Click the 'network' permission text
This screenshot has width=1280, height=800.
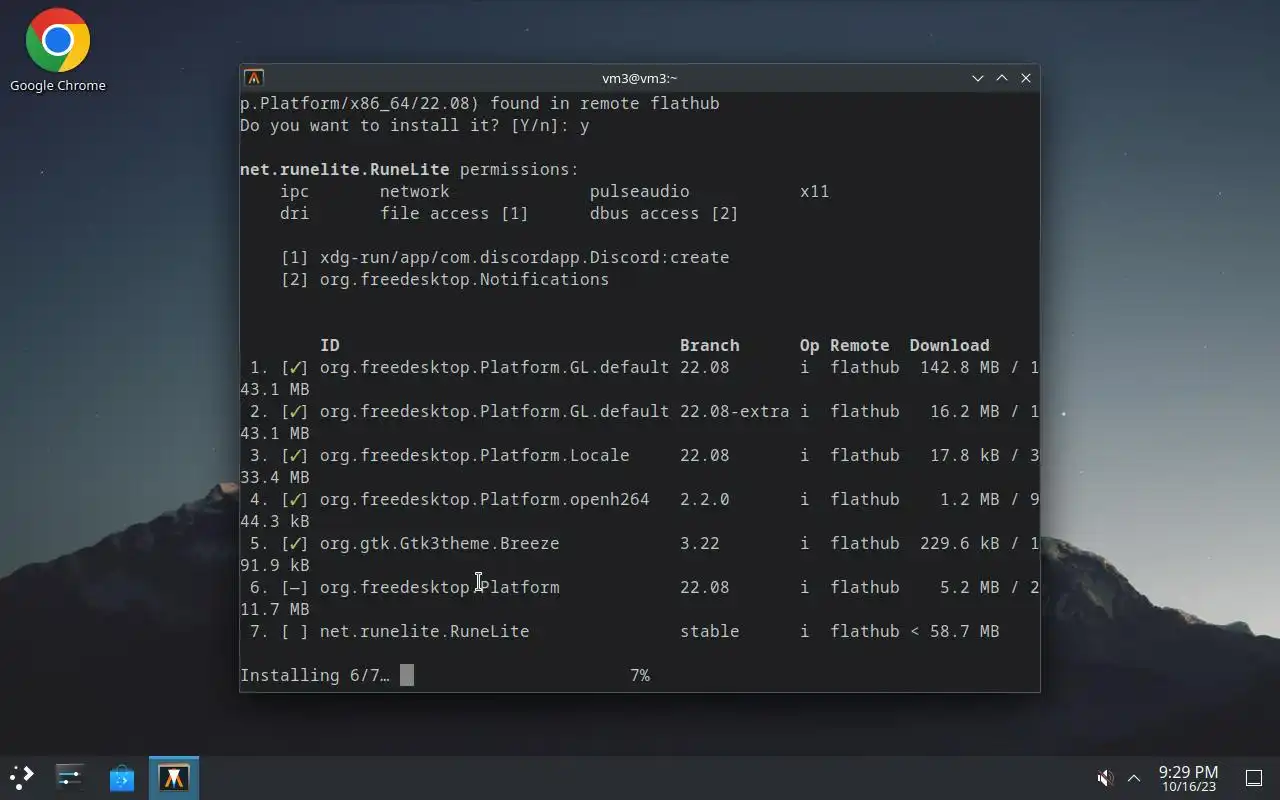(414, 191)
